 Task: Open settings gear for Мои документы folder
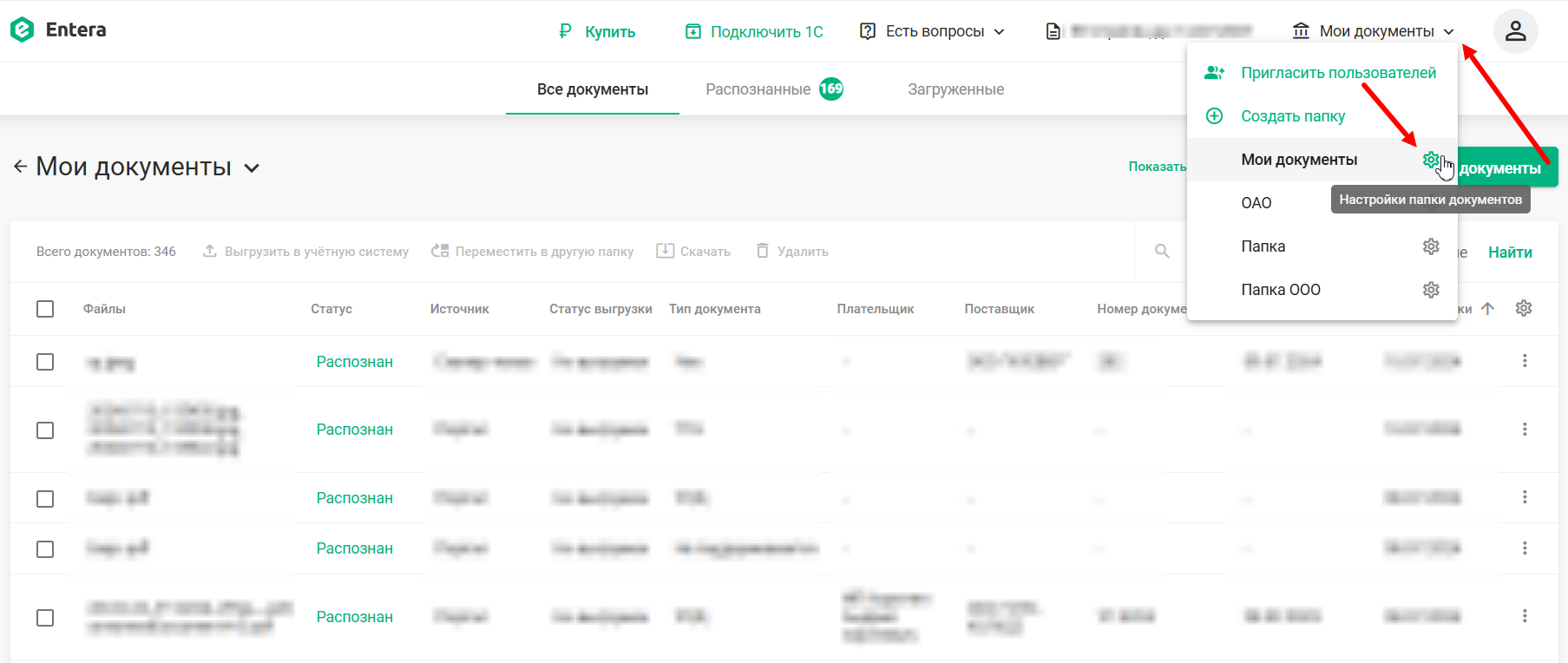point(1431,160)
